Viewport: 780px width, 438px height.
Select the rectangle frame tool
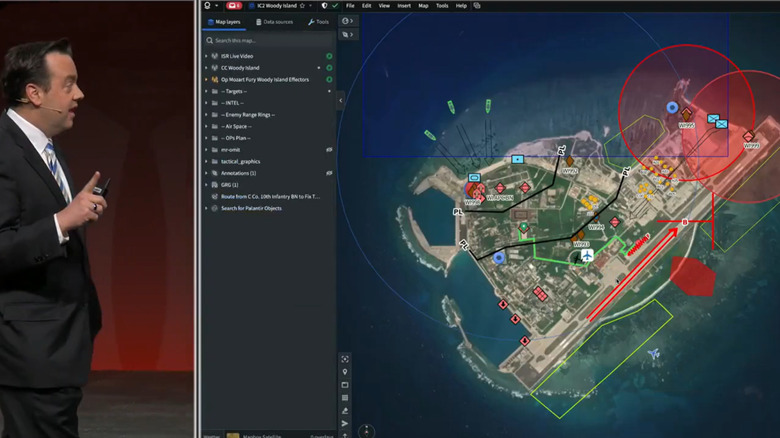point(345,385)
